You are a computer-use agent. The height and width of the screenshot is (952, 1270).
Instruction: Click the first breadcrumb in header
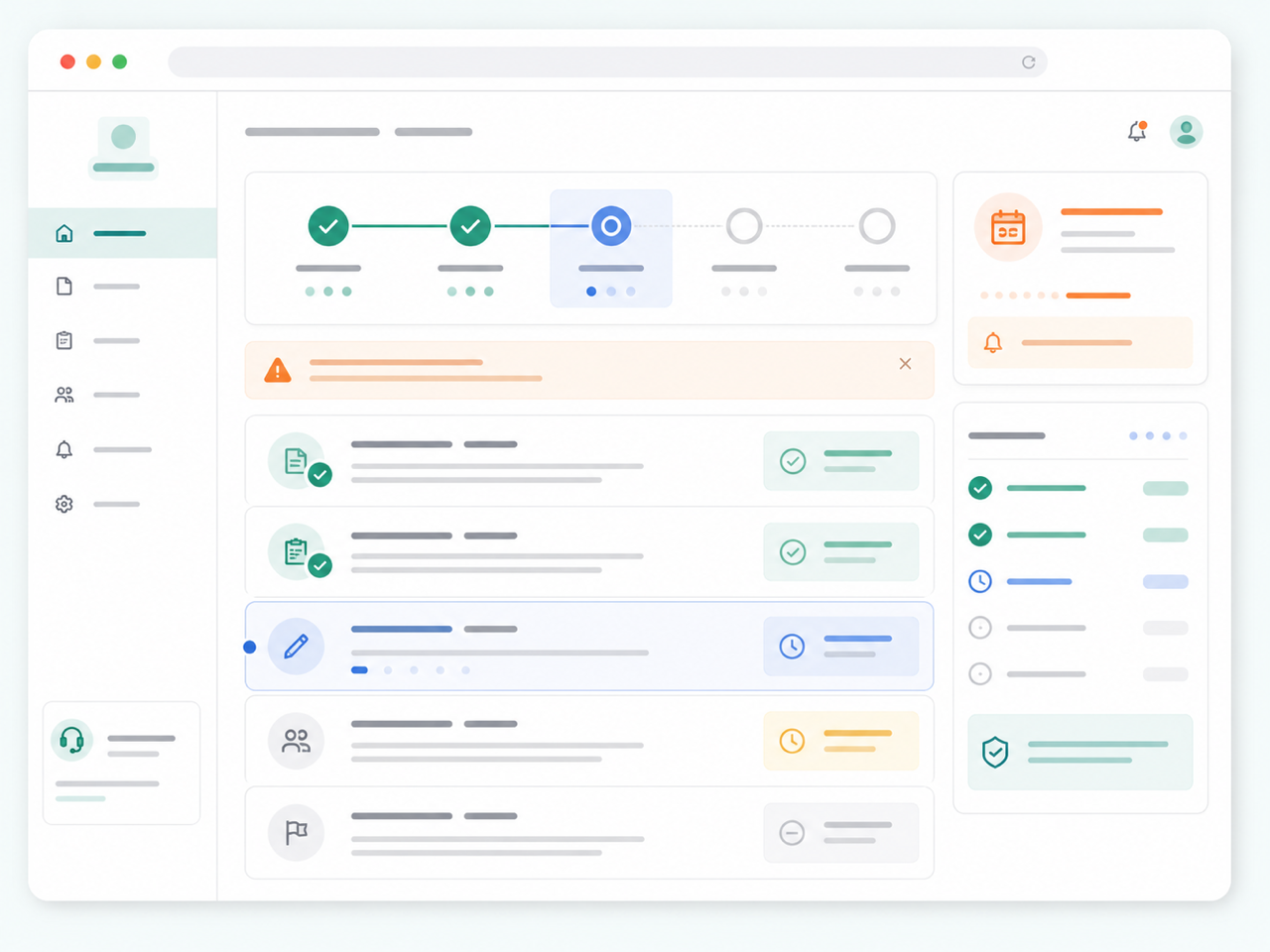pos(313,132)
